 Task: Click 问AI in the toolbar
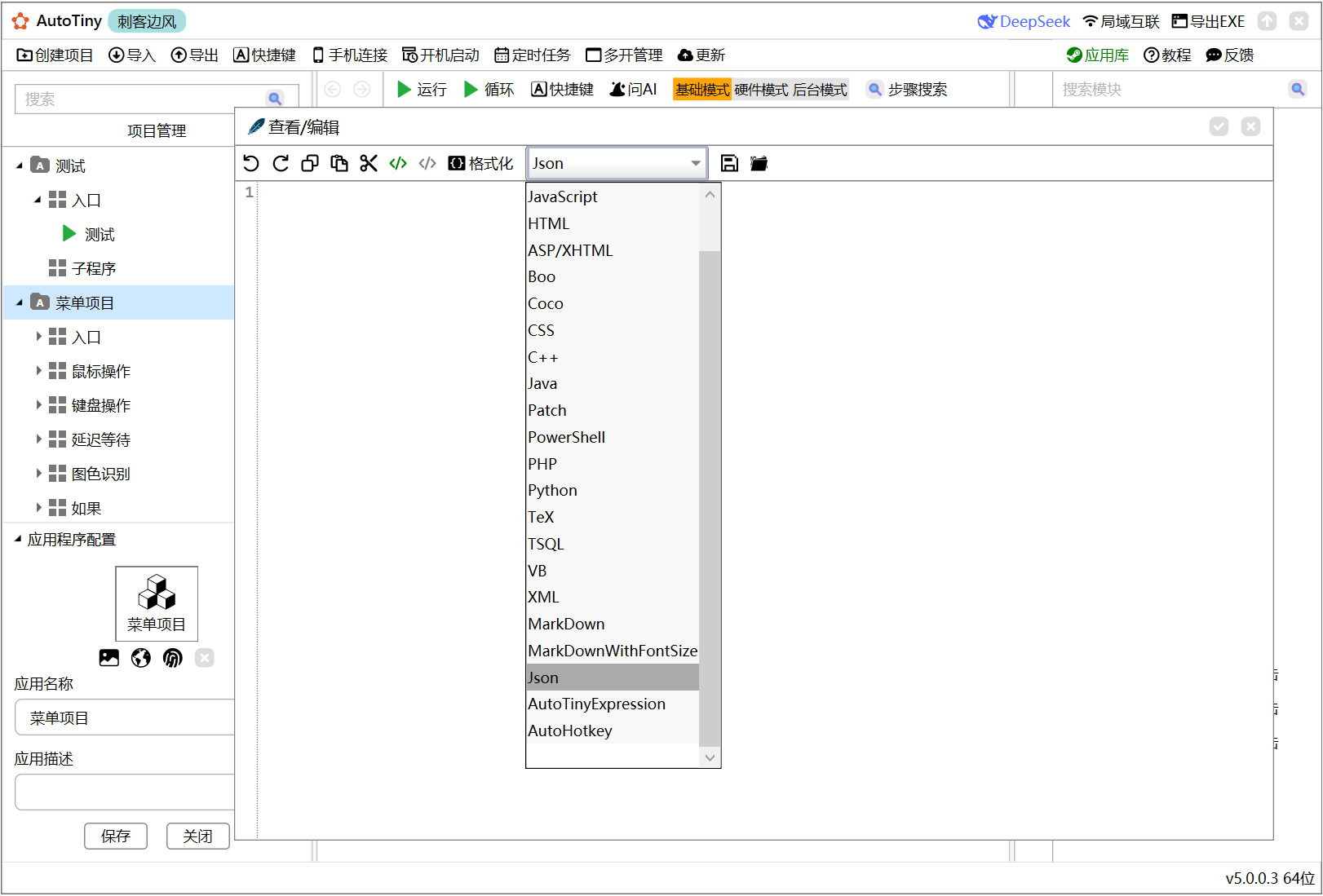point(633,90)
